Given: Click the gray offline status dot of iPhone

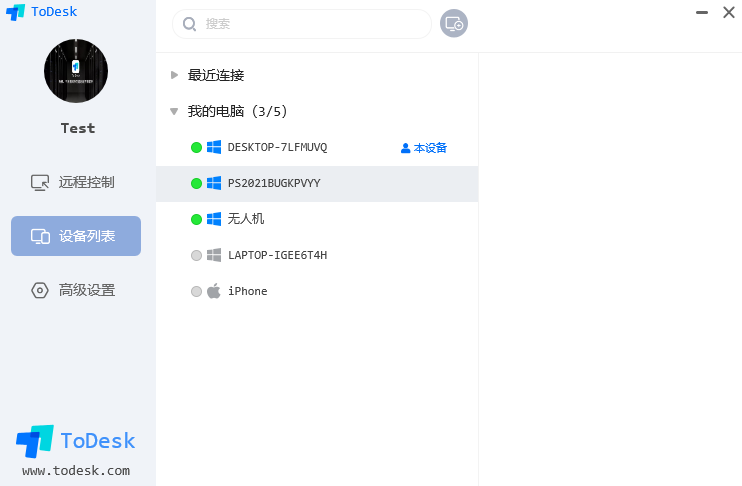Looking at the screenshot, I should click(x=196, y=292).
